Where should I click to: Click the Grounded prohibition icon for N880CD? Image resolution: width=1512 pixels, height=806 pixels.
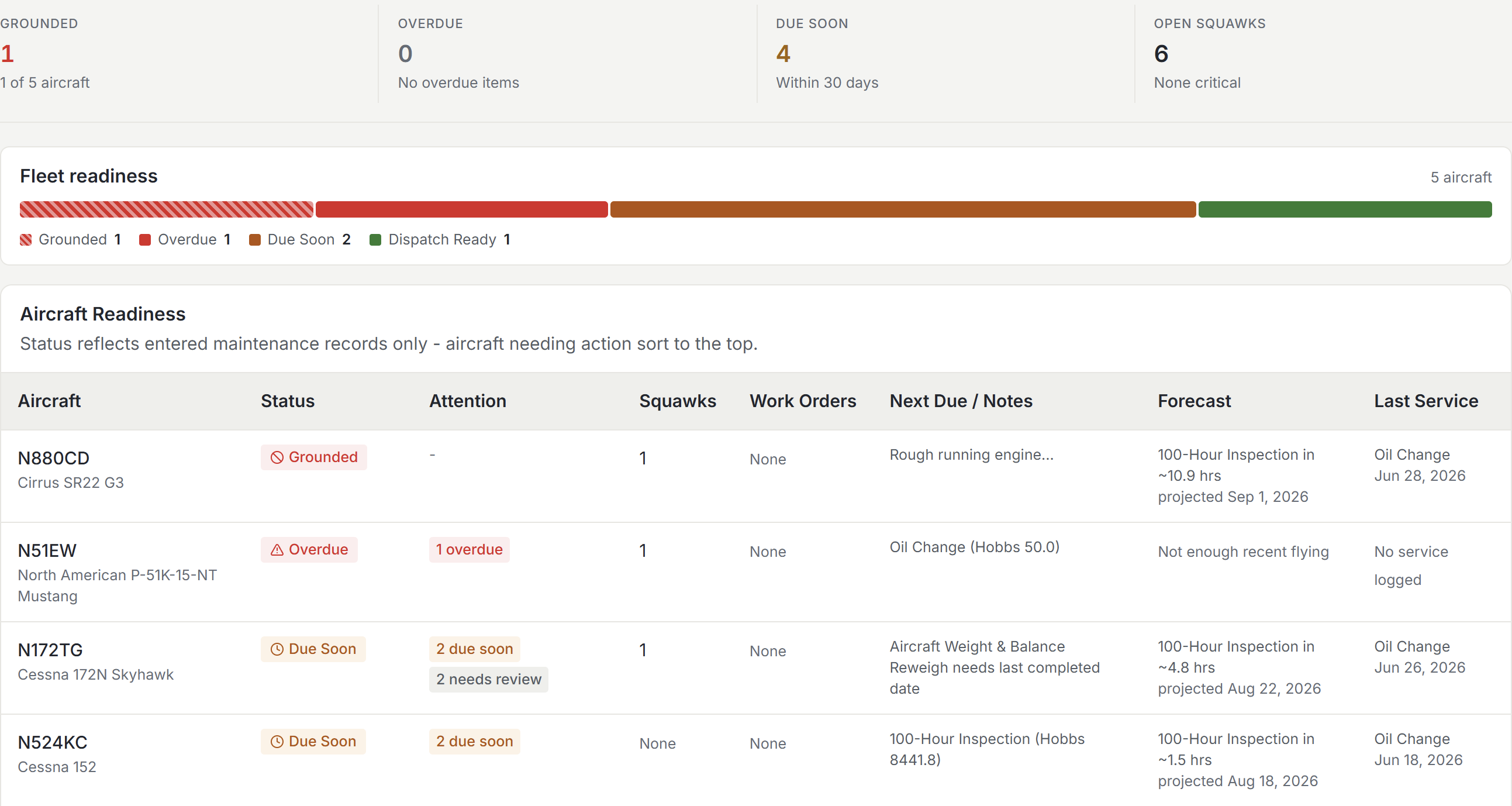pos(277,457)
